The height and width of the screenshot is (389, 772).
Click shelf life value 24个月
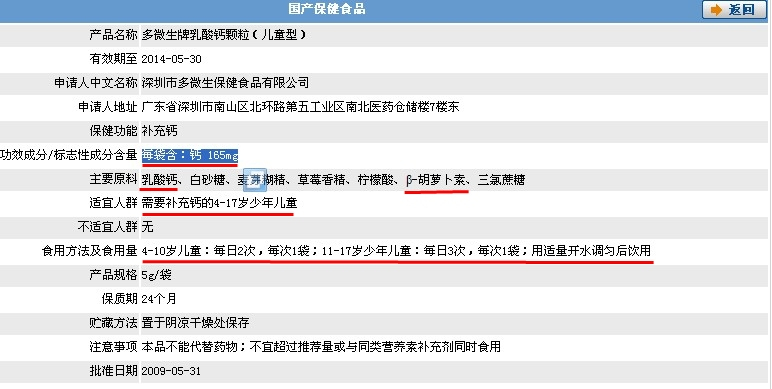(159, 299)
